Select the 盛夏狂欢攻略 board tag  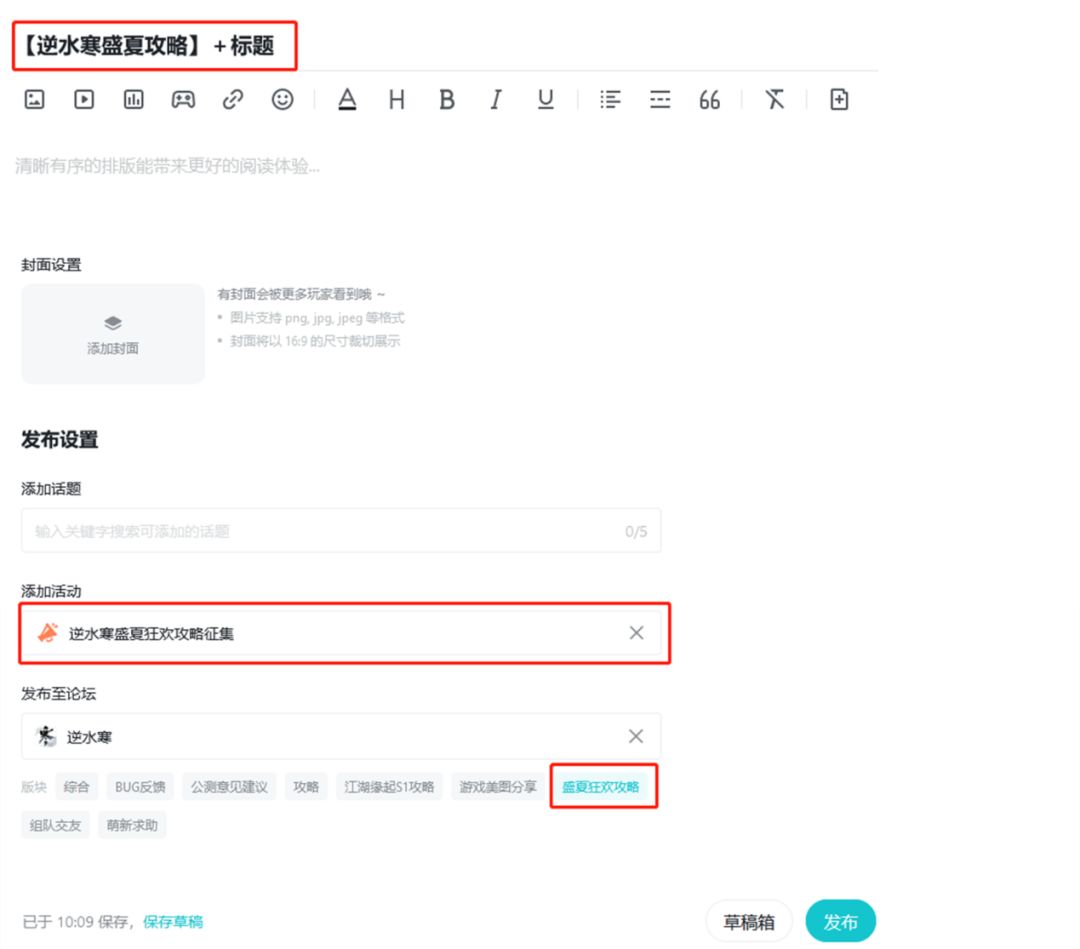[x=601, y=786]
